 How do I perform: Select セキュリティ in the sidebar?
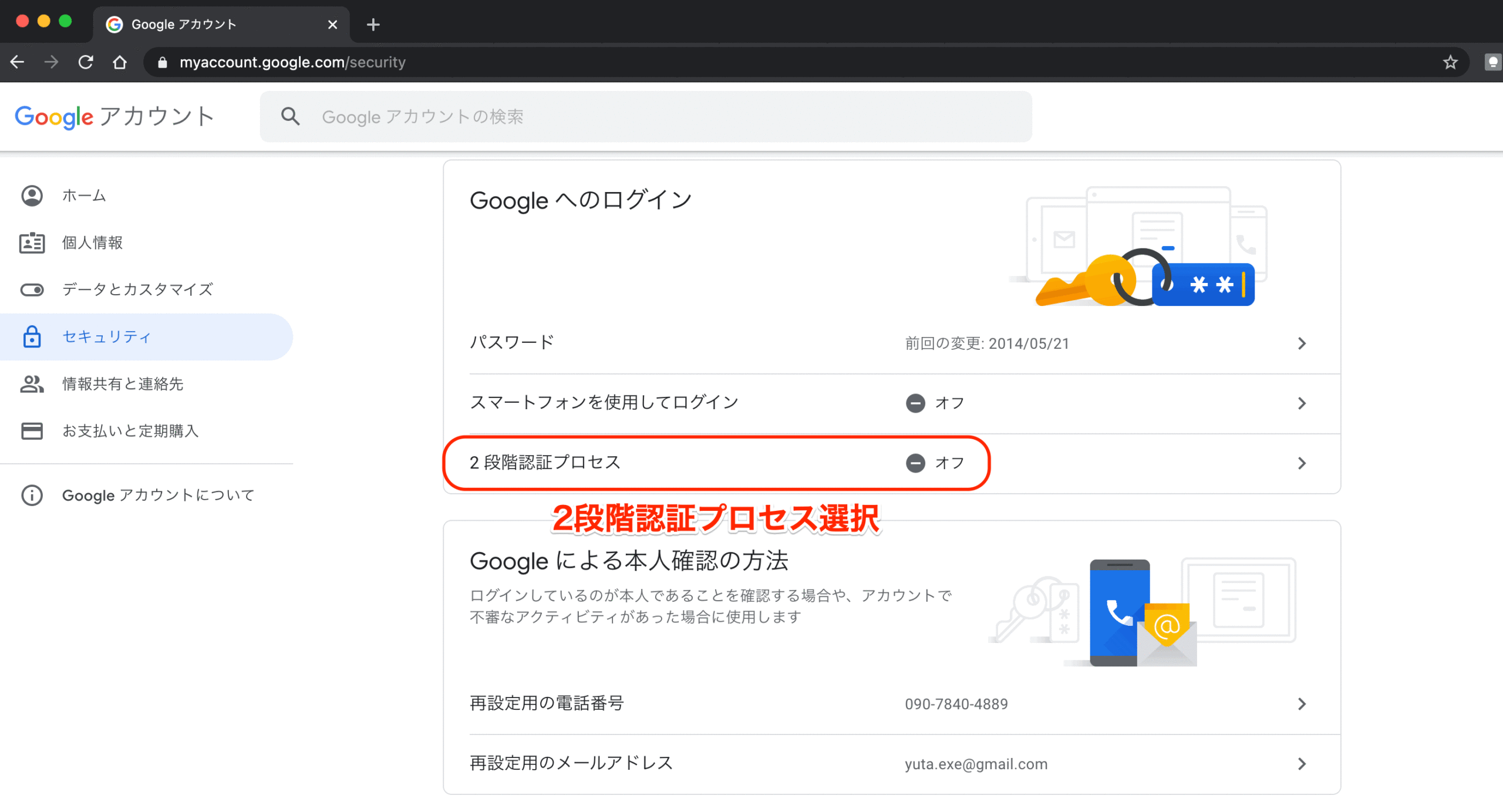[x=147, y=336]
